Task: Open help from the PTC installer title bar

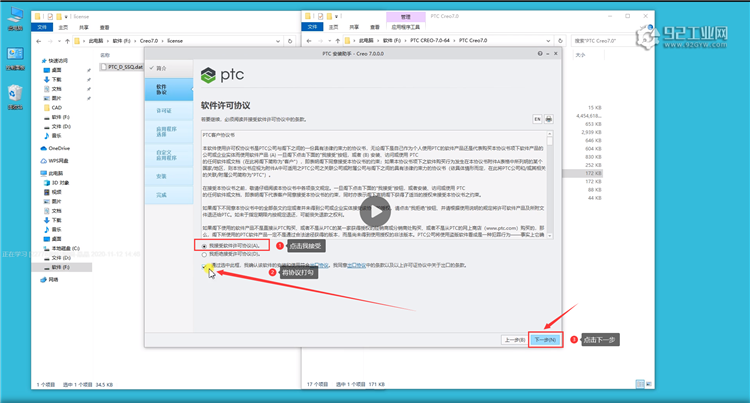Action: [540, 54]
